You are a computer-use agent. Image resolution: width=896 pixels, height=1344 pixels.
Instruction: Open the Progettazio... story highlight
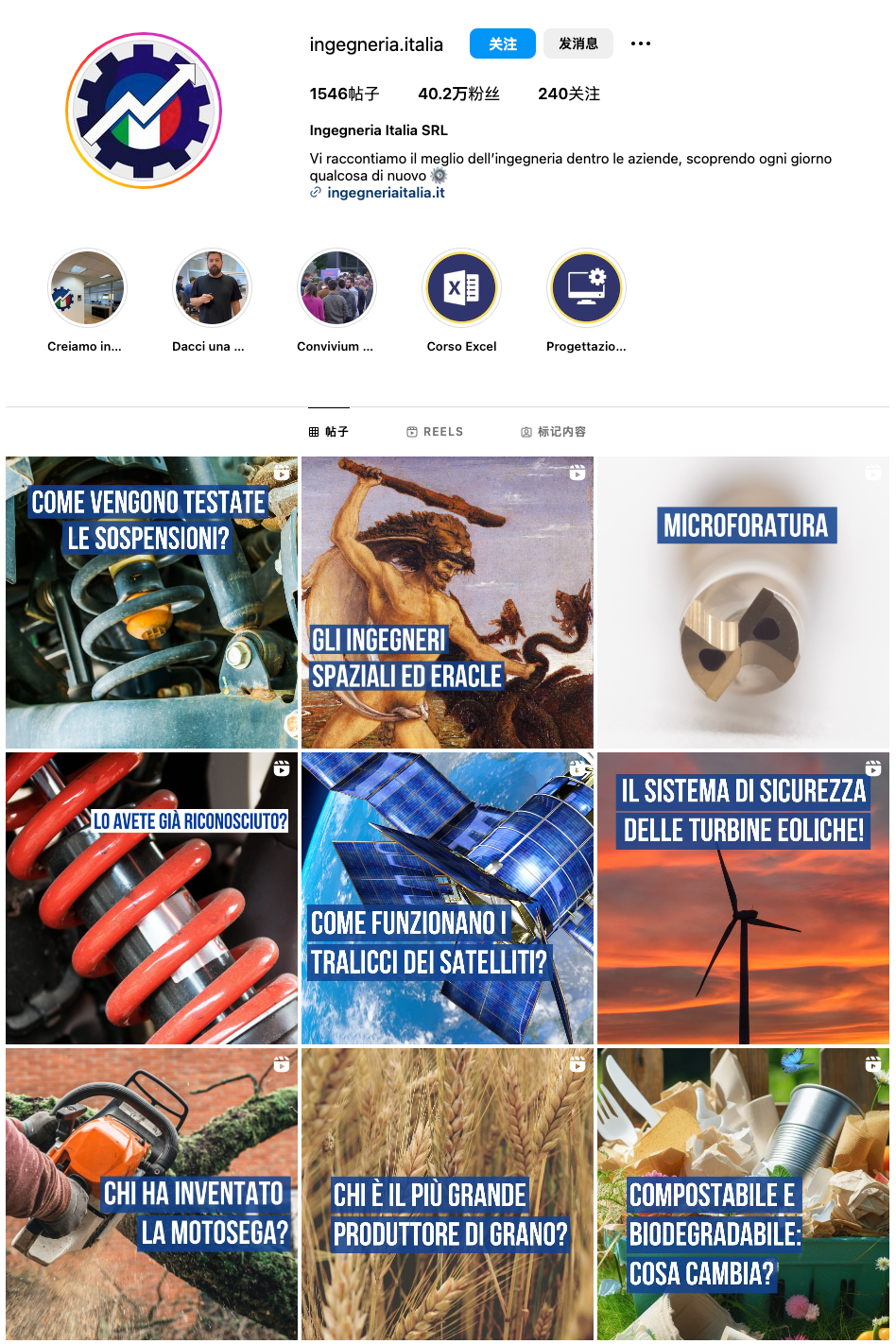click(586, 287)
